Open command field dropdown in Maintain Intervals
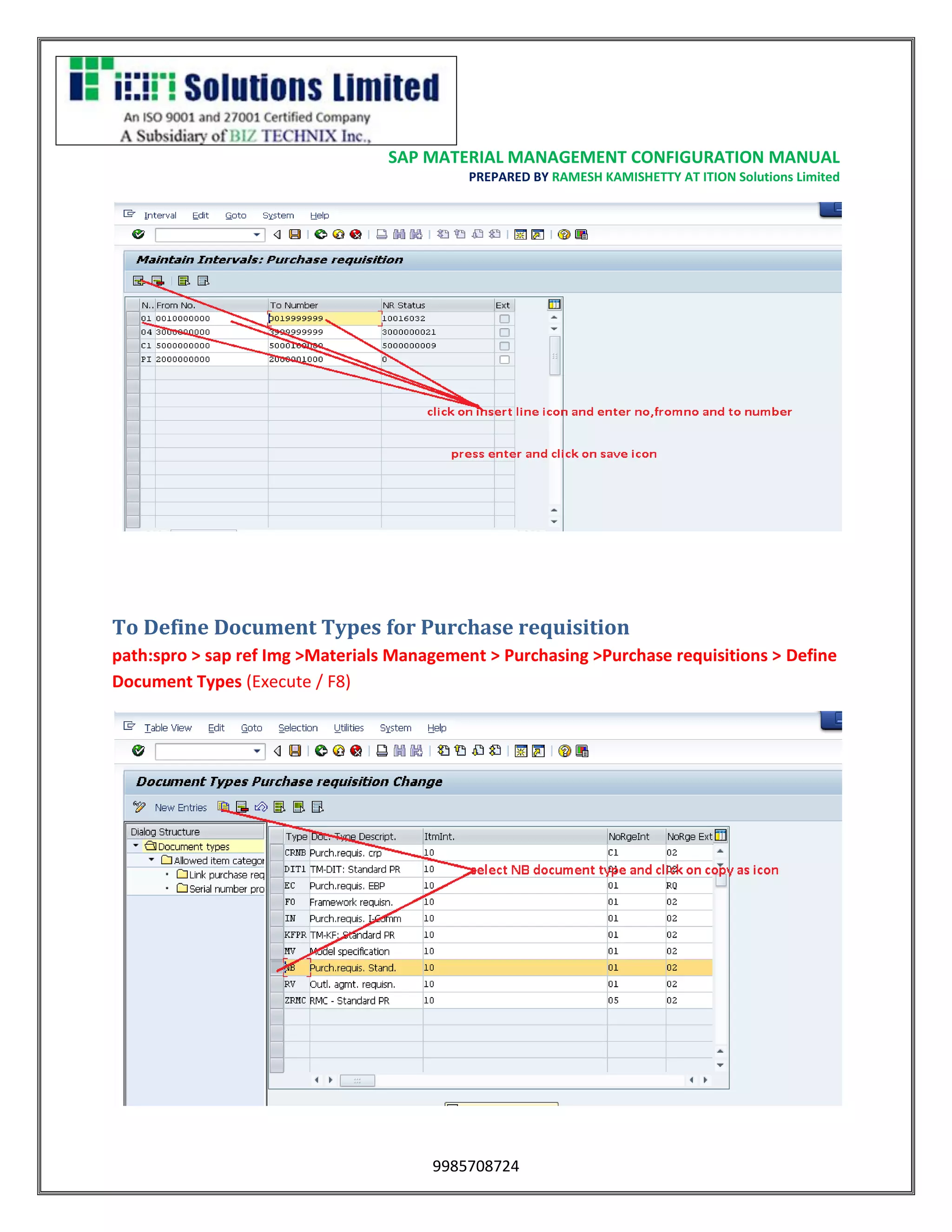 click(257, 234)
